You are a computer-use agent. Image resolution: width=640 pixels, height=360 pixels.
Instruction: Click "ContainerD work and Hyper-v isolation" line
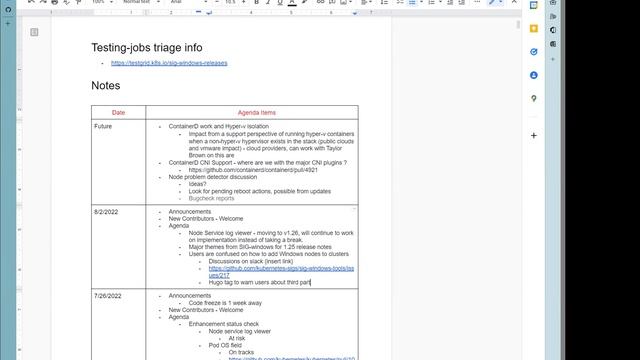219,127
